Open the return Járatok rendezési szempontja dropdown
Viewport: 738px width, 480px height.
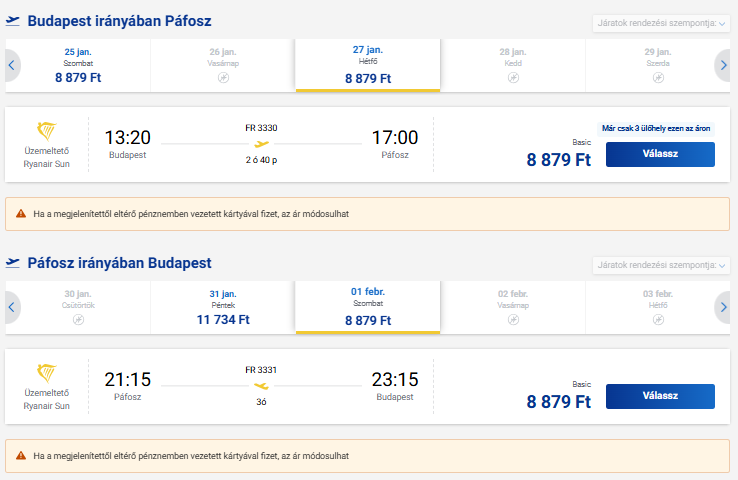tap(660, 264)
